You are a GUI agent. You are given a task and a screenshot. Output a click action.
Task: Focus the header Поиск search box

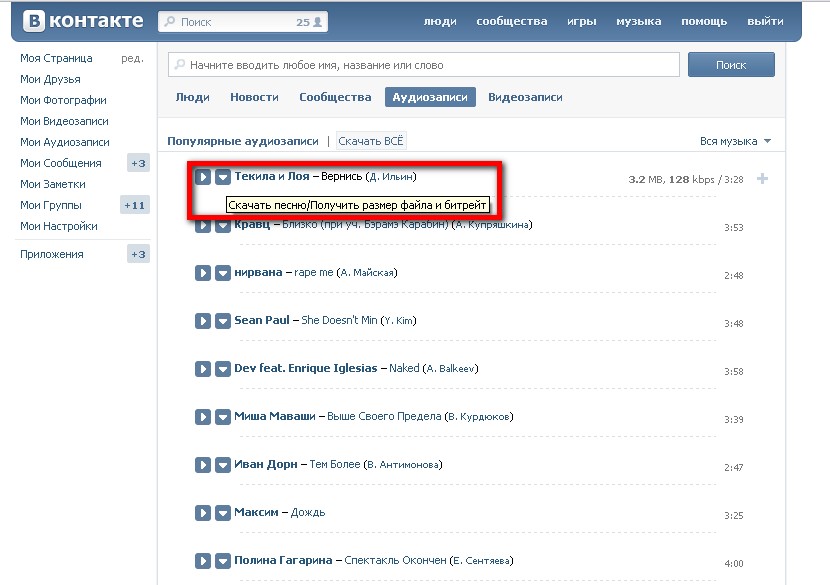click(x=242, y=22)
